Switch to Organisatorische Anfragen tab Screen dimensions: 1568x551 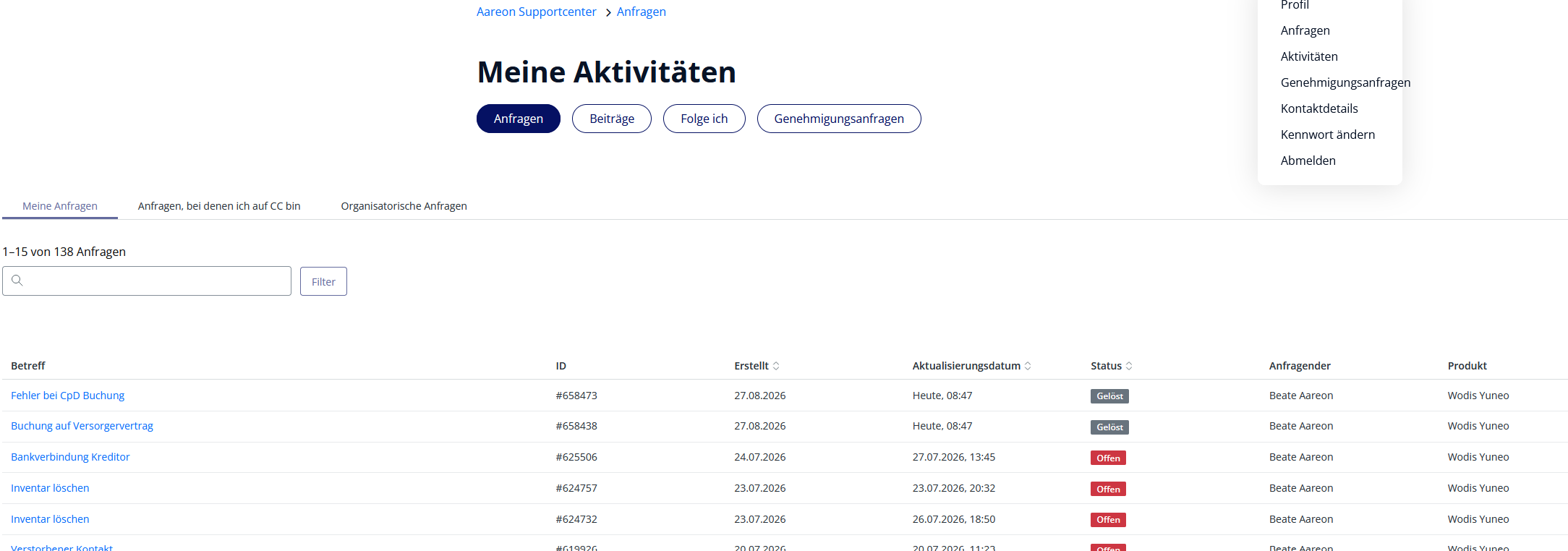404,206
